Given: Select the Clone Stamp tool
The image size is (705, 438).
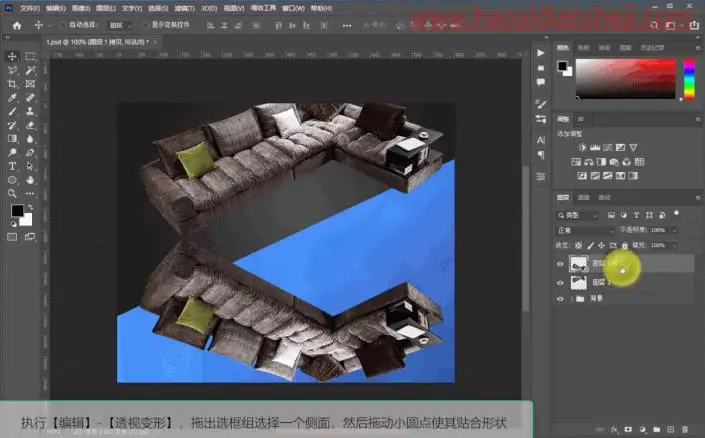Looking at the screenshot, I should point(30,111).
